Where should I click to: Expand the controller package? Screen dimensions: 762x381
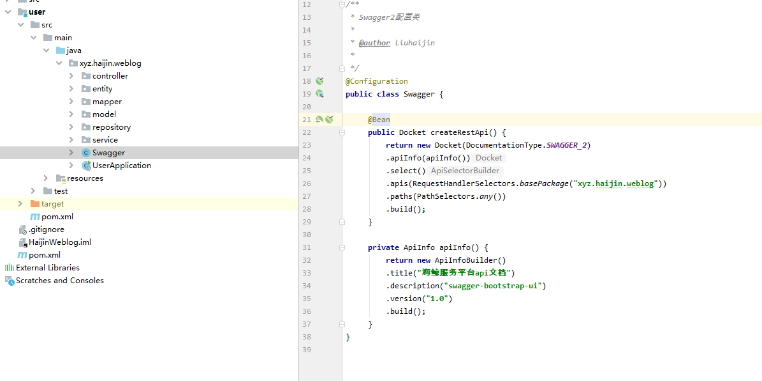(x=71, y=76)
